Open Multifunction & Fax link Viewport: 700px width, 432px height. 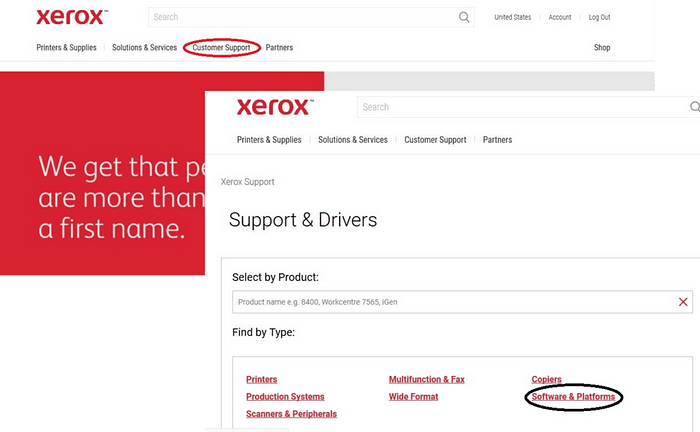tap(427, 379)
